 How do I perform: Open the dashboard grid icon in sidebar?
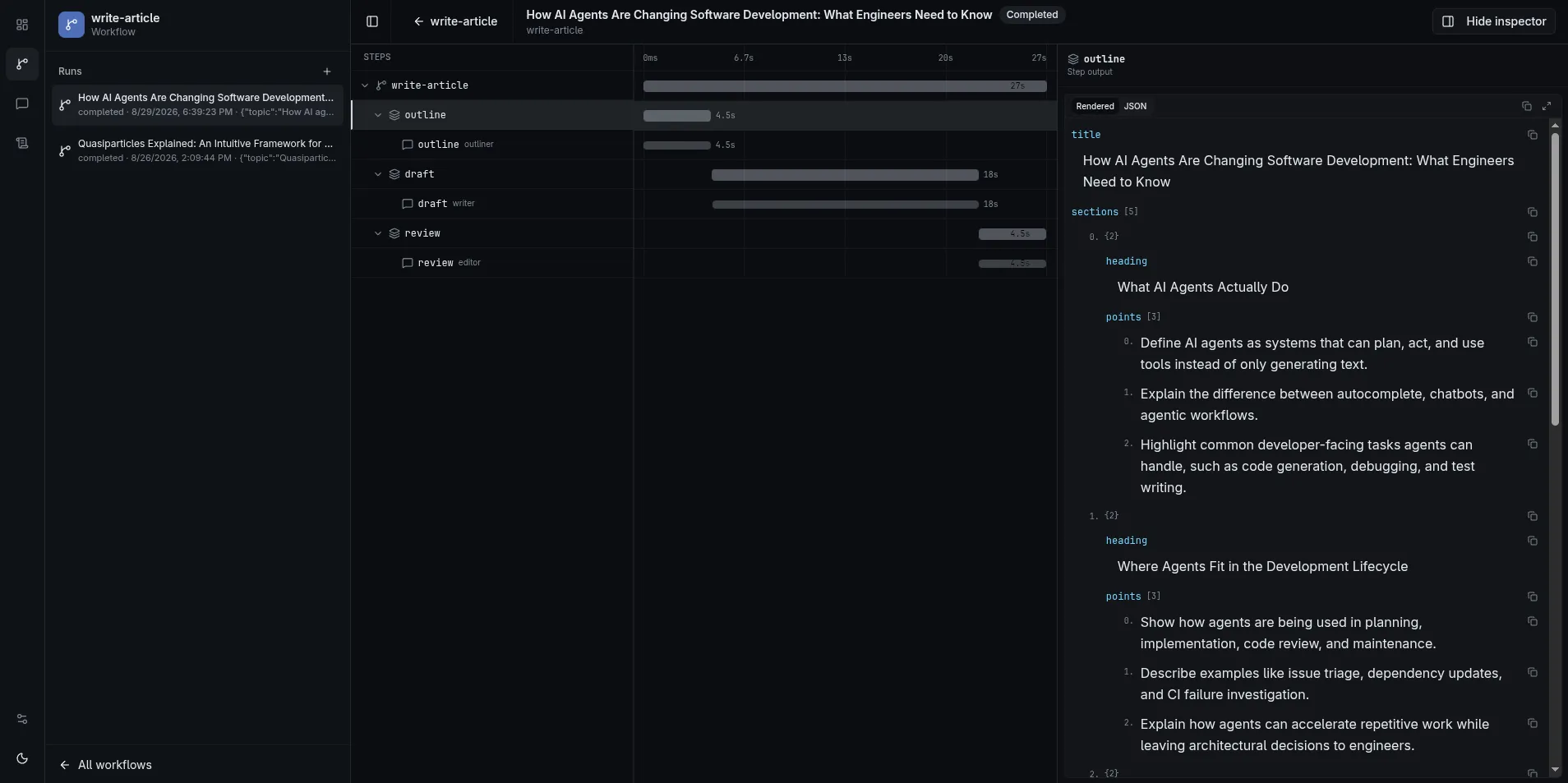tap(22, 25)
